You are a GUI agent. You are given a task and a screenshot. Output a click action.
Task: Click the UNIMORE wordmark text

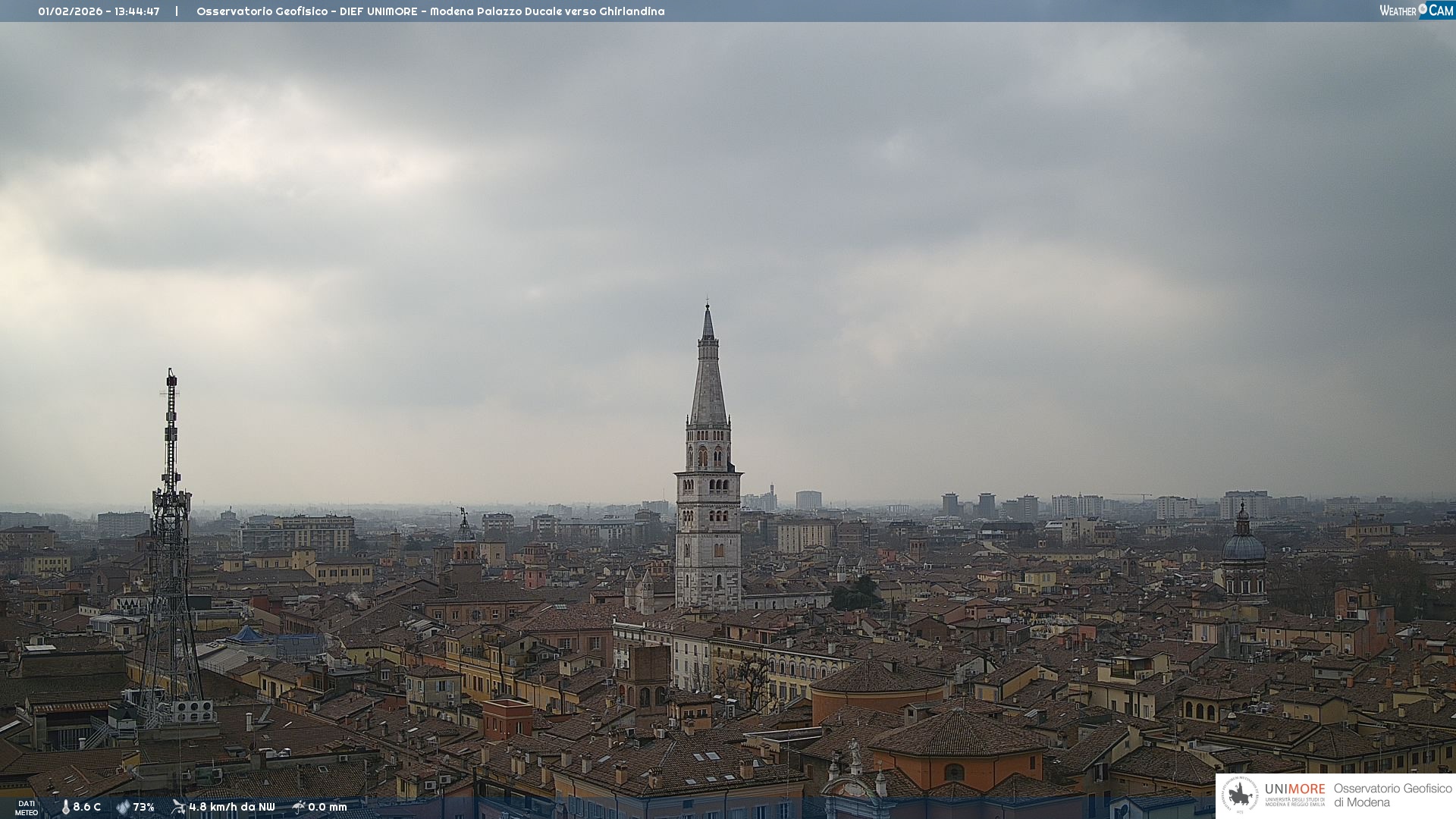coord(1294,789)
